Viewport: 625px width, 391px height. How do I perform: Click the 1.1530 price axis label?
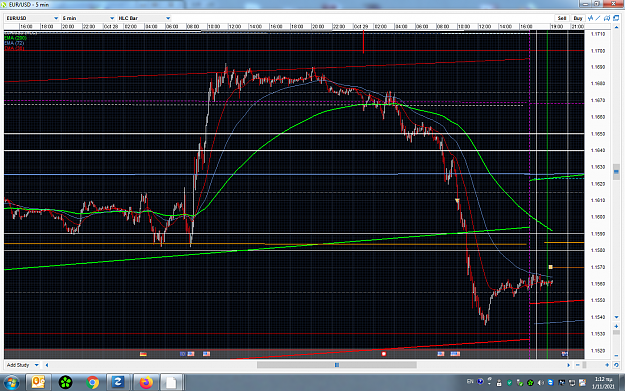click(x=598, y=334)
